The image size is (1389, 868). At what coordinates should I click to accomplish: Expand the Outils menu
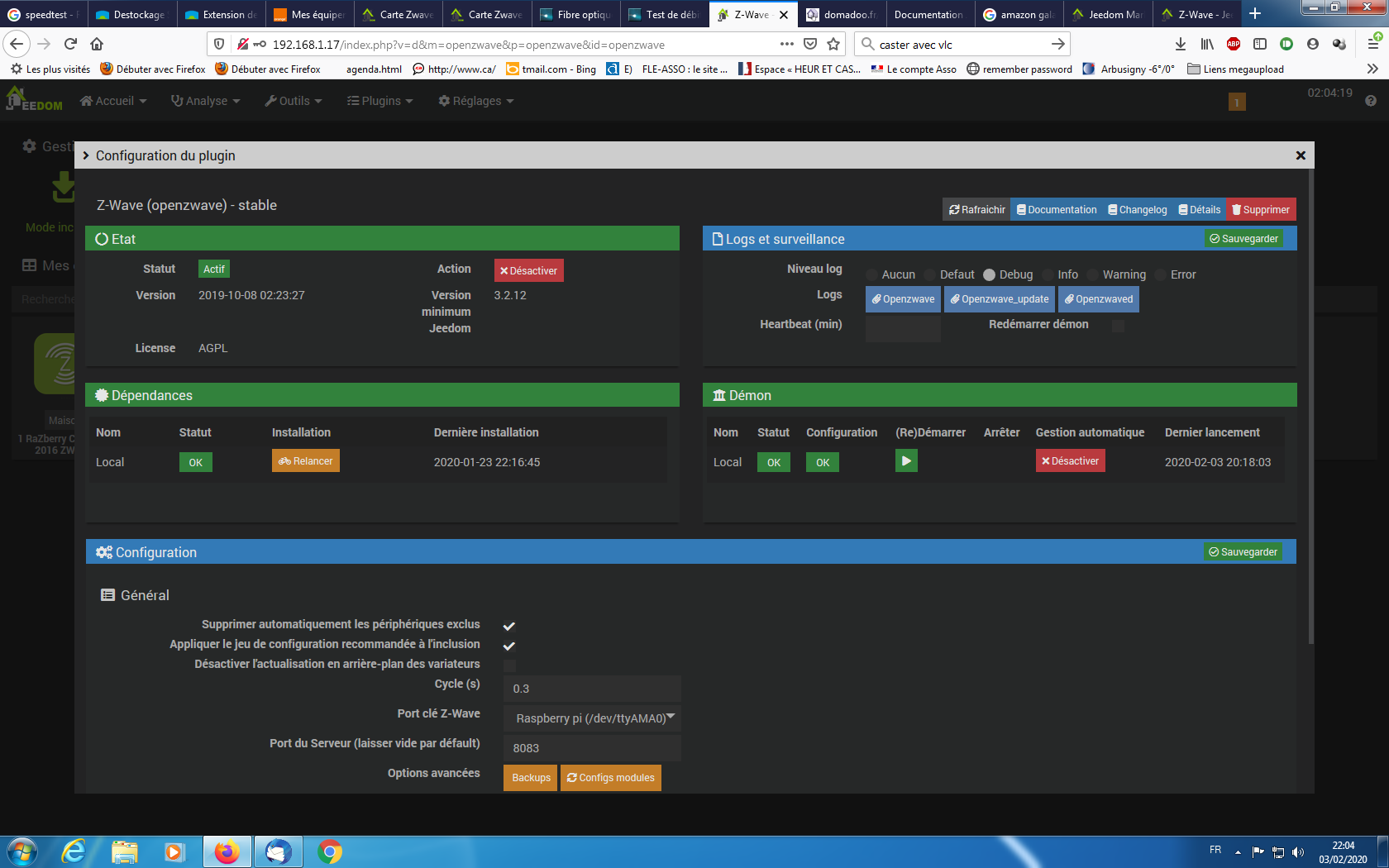coord(294,101)
